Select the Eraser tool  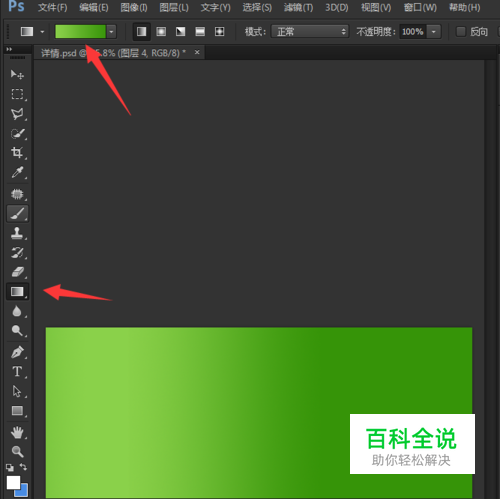17,272
